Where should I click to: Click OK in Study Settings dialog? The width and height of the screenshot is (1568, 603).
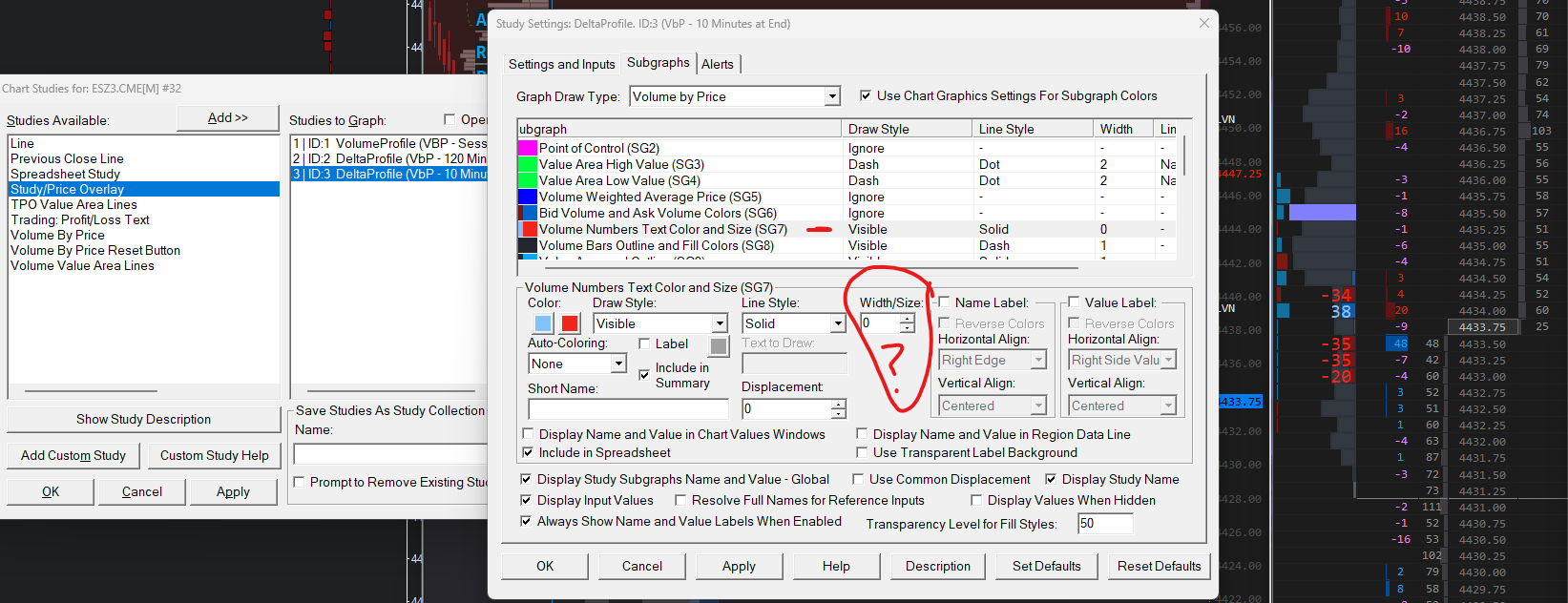545,566
